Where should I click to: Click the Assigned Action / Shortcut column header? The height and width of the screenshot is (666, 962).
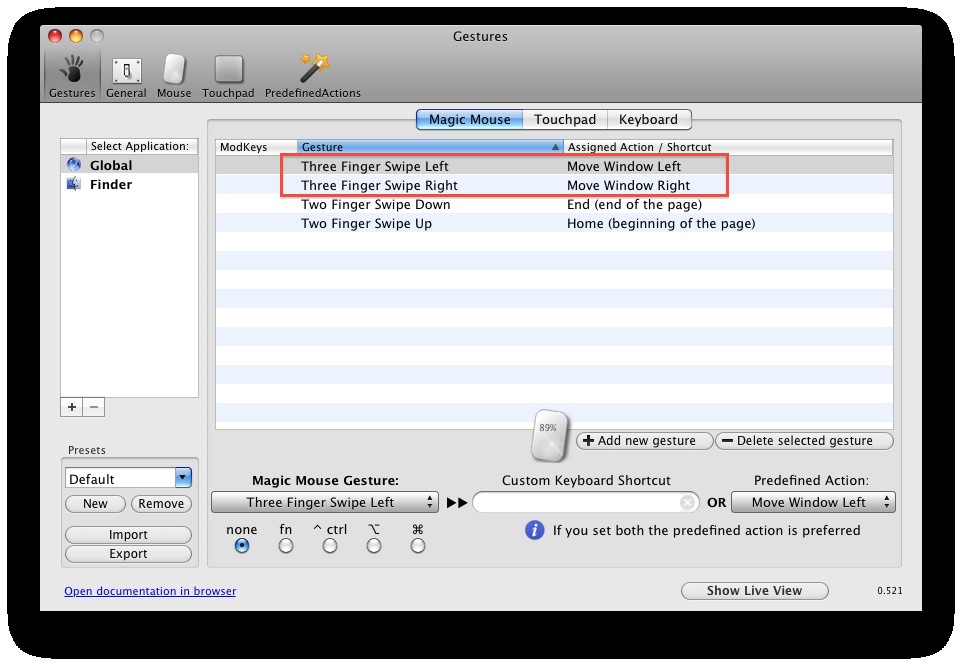(x=728, y=147)
